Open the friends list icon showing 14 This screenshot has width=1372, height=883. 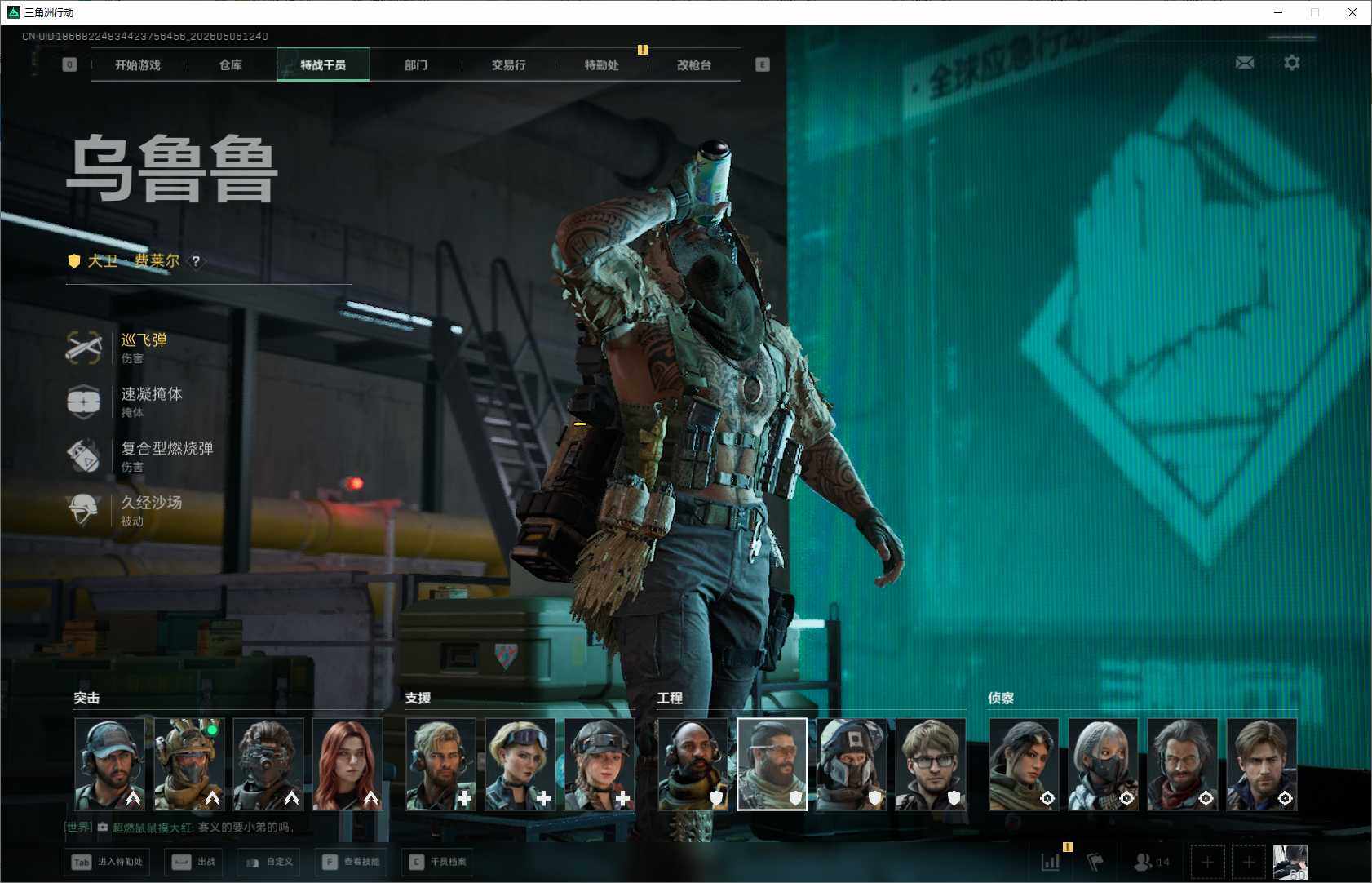1151,862
